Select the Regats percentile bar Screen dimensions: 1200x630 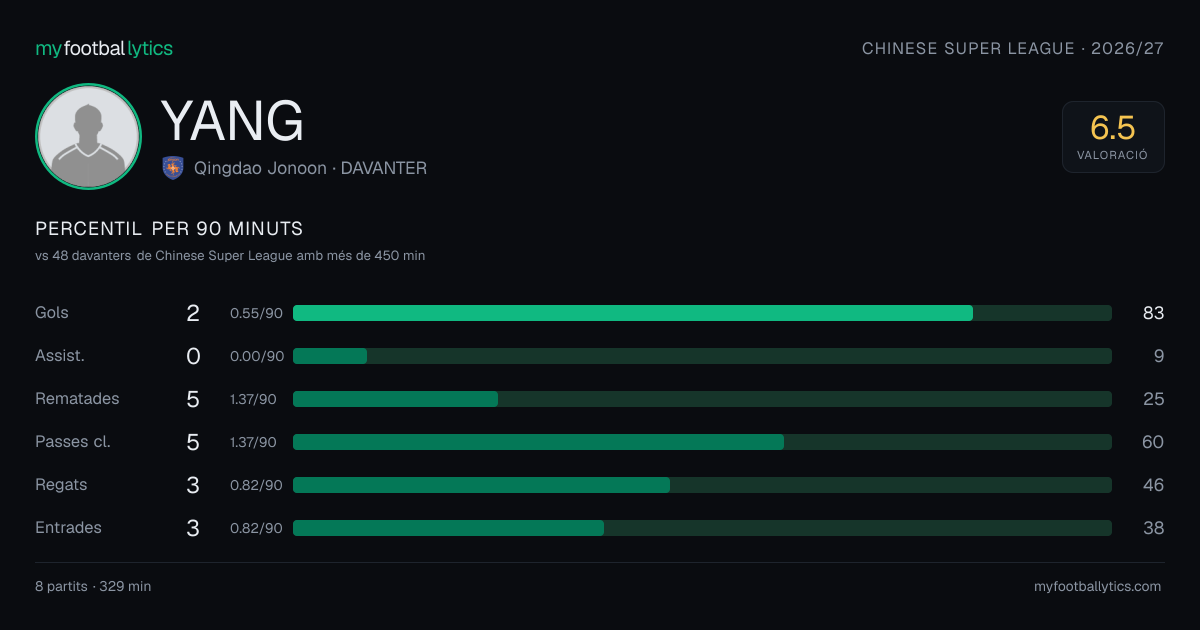pos(702,485)
